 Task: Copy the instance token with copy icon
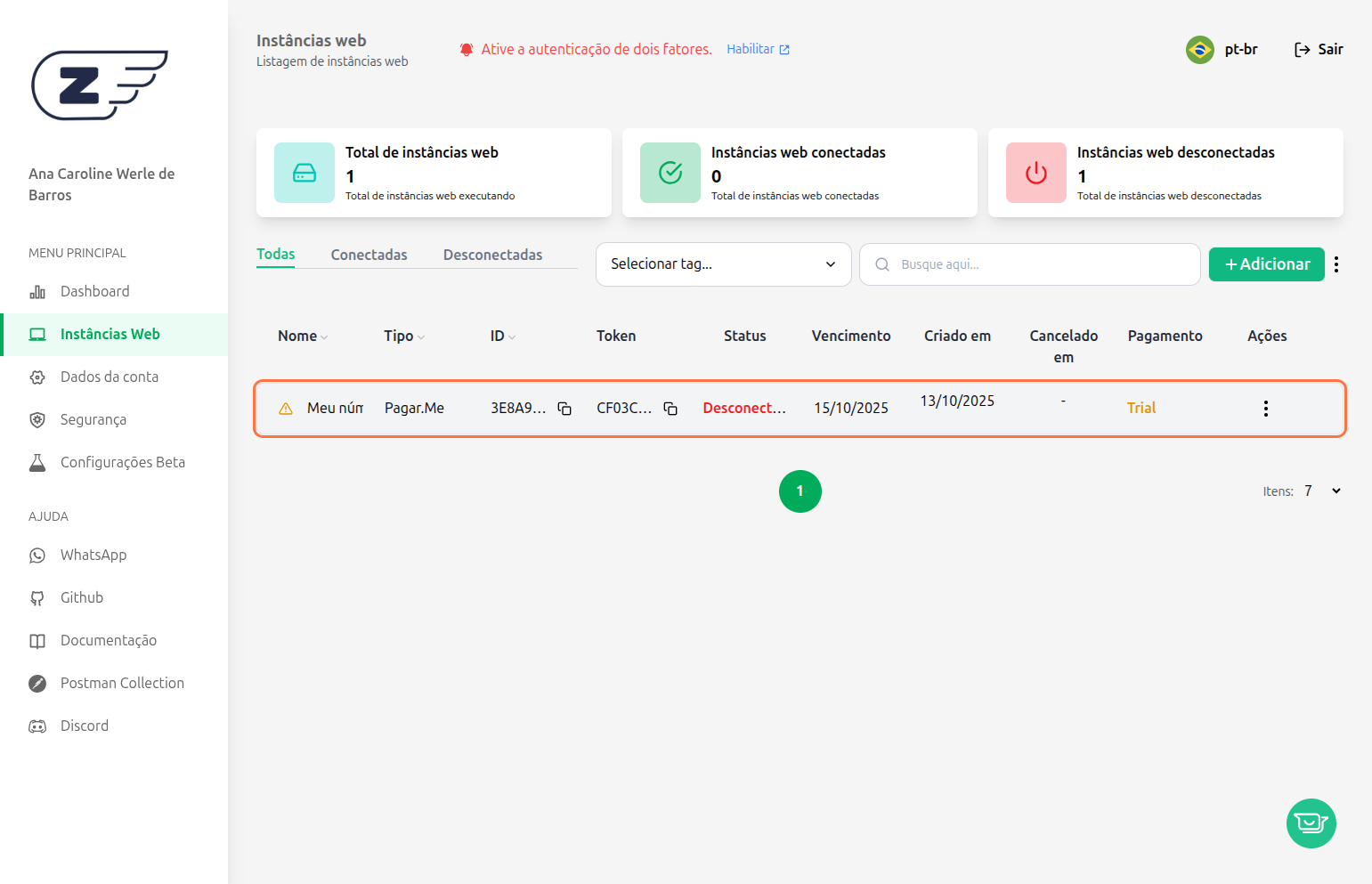pos(670,409)
